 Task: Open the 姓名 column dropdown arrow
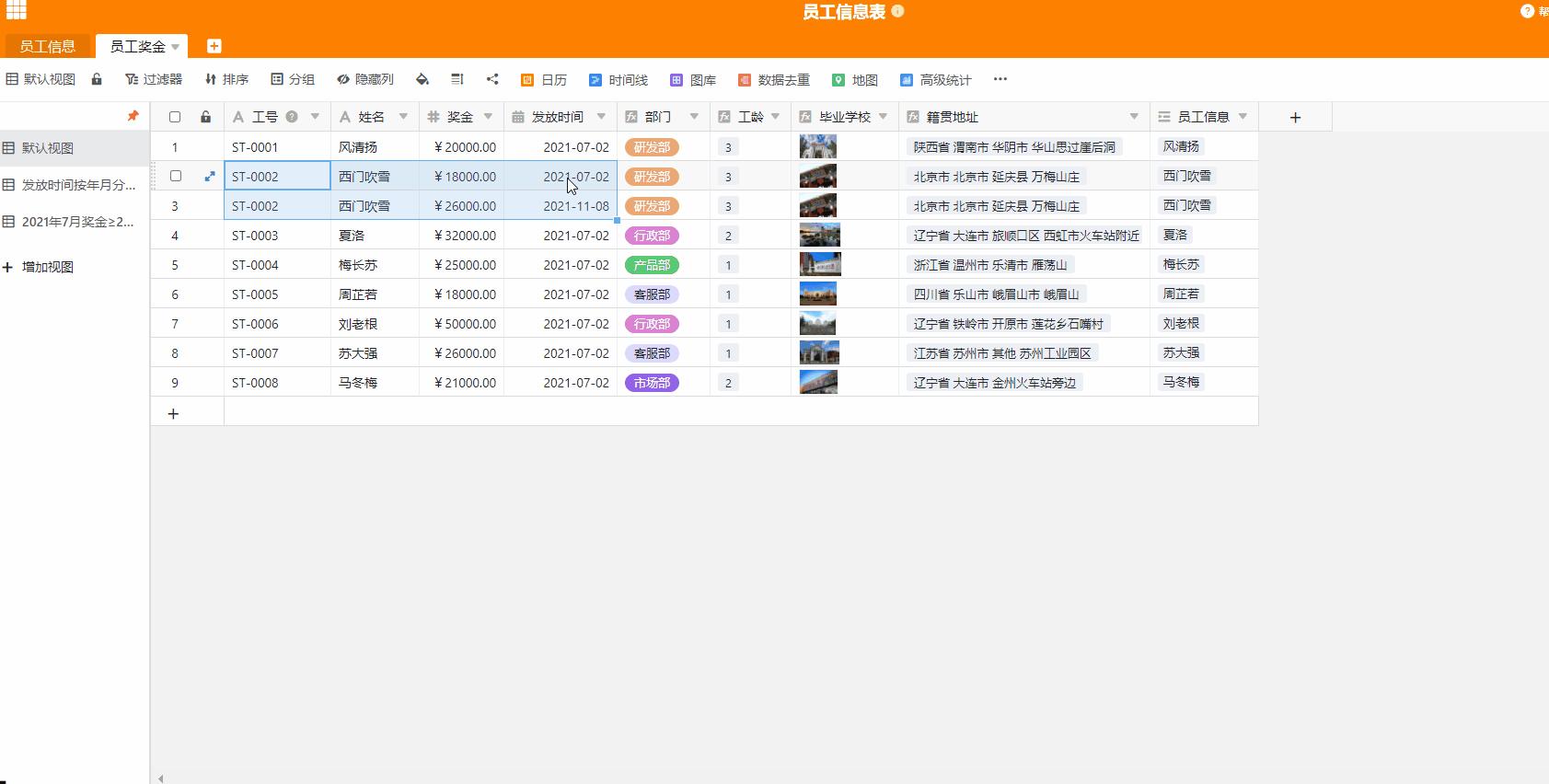pyautogui.click(x=403, y=117)
